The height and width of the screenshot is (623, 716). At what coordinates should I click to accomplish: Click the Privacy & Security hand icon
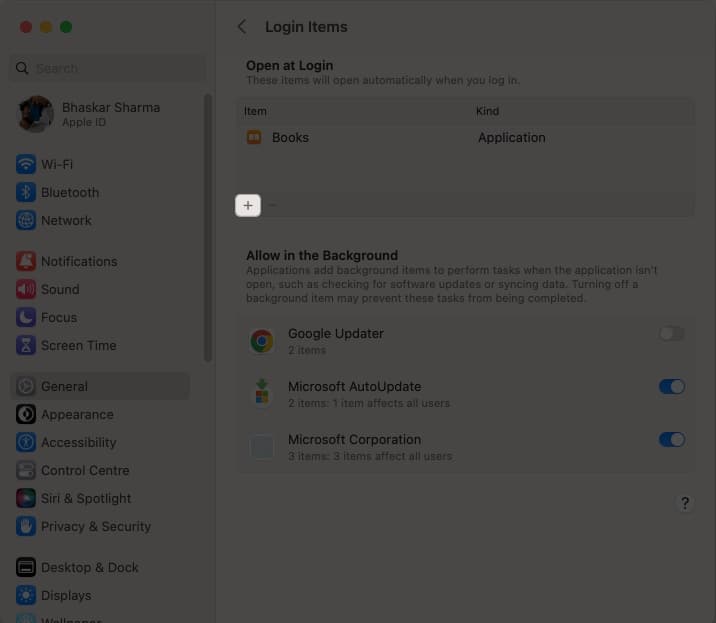pyautogui.click(x=26, y=526)
